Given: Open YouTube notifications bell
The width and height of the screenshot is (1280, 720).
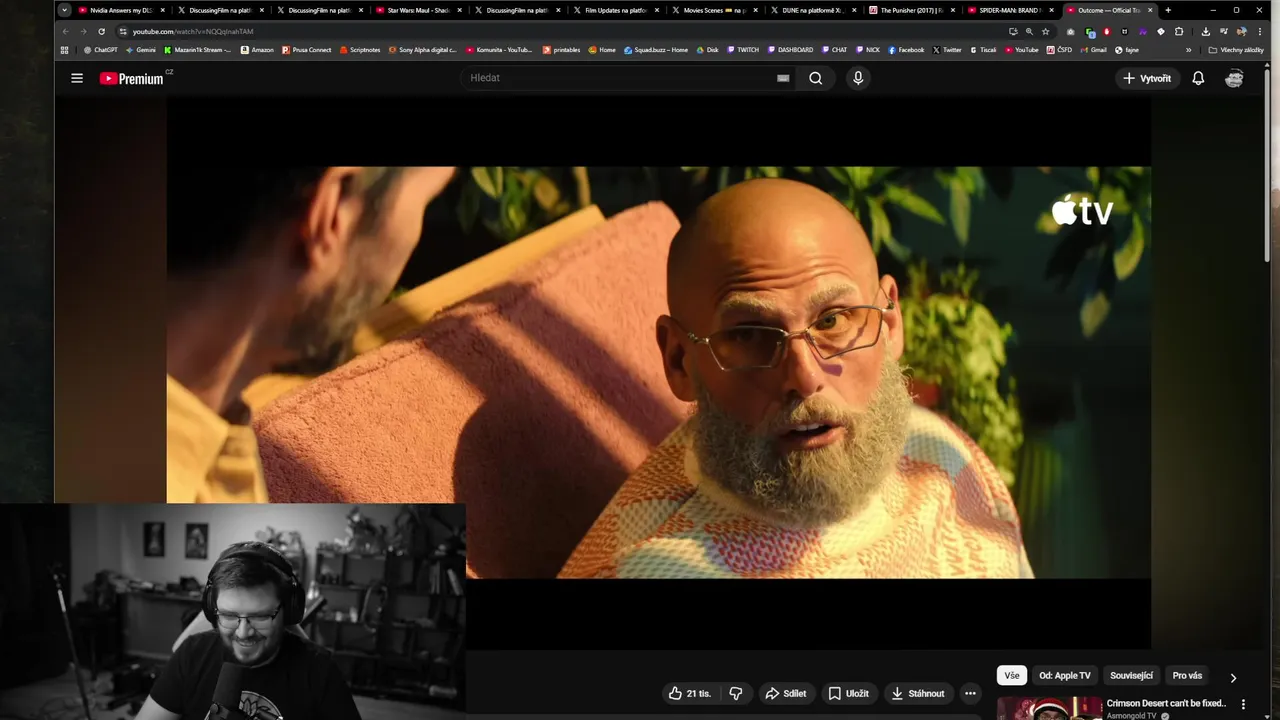Looking at the screenshot, I should click(1198, 78).
